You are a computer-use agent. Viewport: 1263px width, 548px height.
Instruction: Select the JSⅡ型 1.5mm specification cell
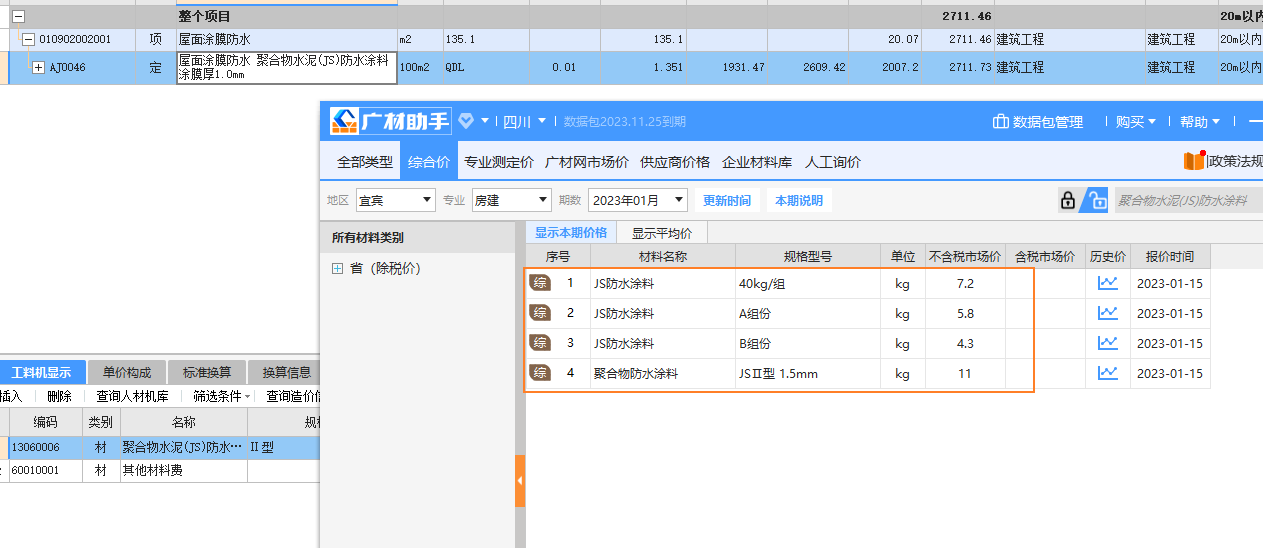click(807, 373)
